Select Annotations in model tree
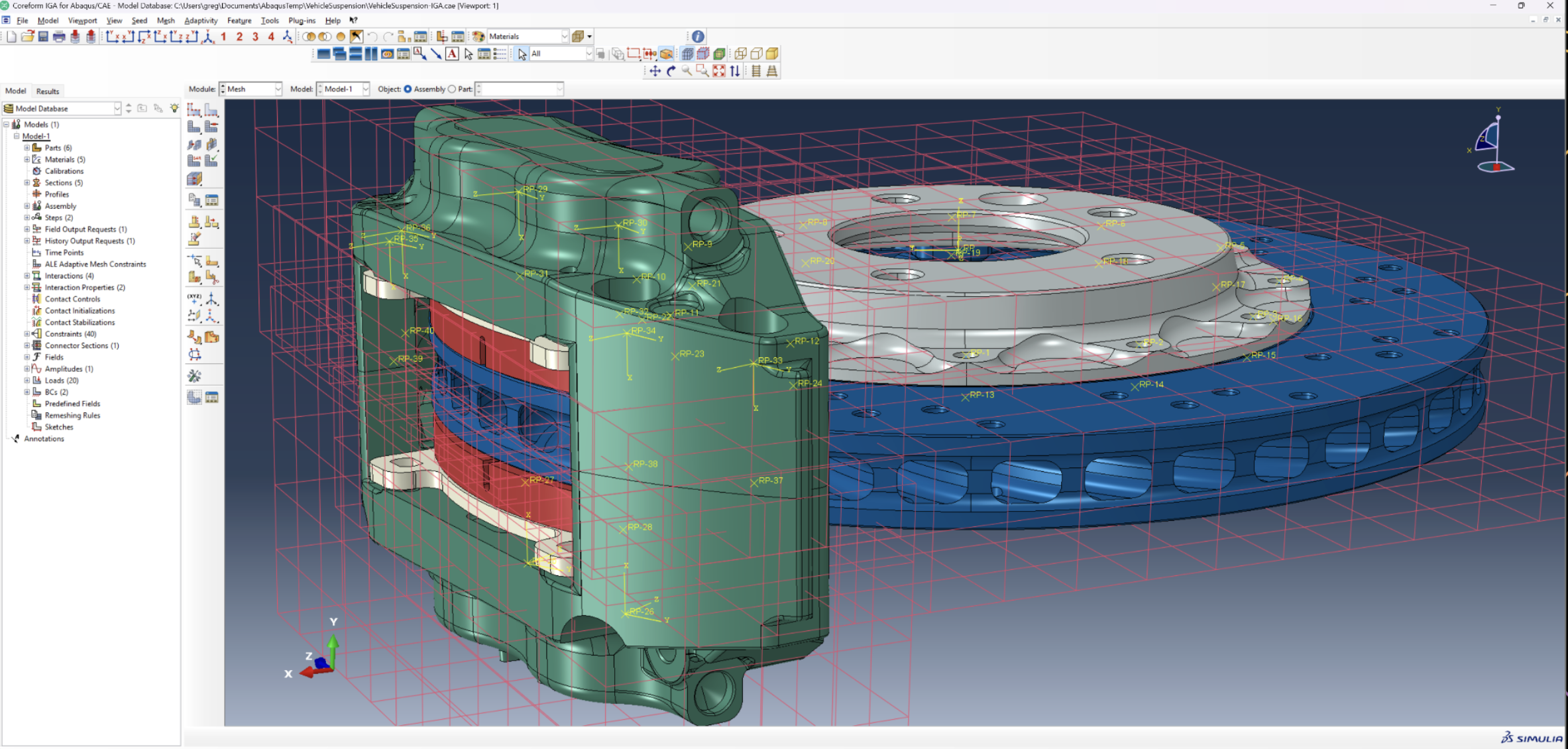This screenshot has height=749, width=1568. pos(44,439)
